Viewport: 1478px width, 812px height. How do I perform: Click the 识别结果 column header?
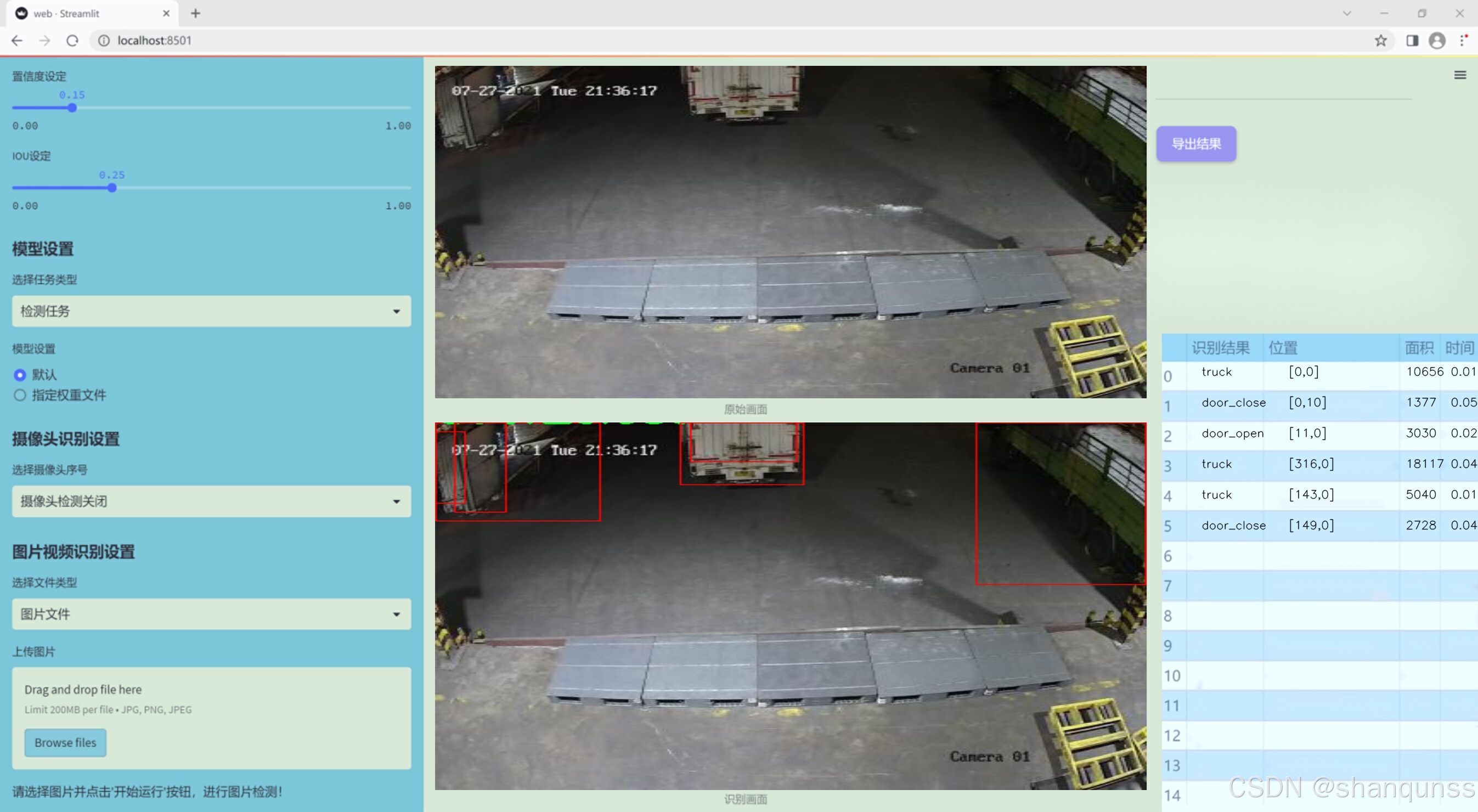[x=1220, y=347]
